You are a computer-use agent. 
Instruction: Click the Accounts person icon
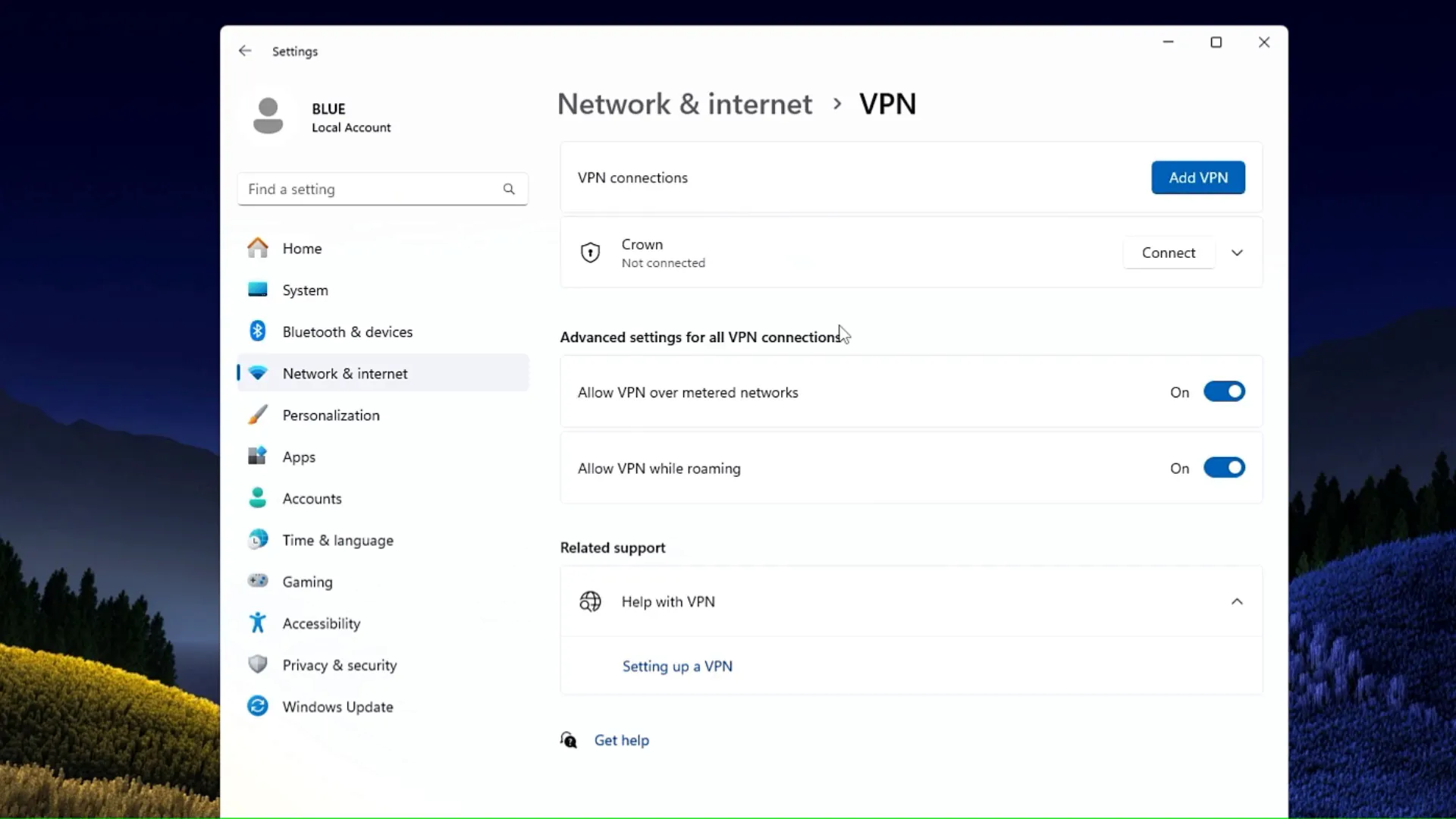pos(258,497)
